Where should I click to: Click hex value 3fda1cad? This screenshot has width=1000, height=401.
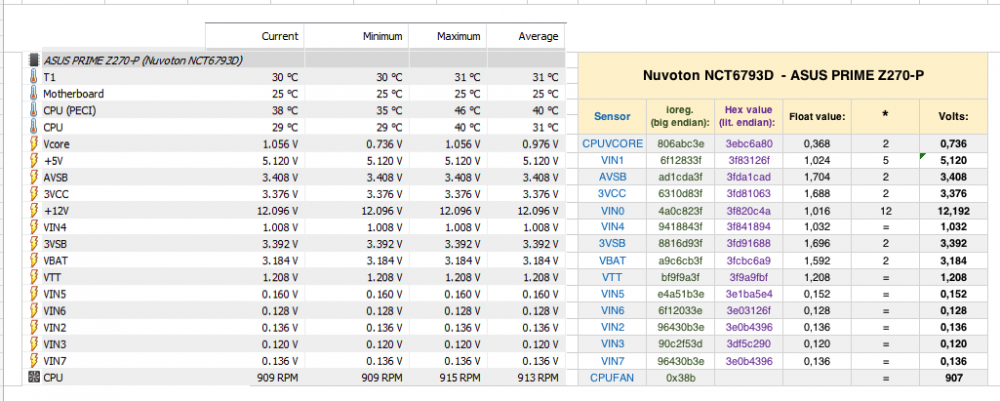click(748, 177)
